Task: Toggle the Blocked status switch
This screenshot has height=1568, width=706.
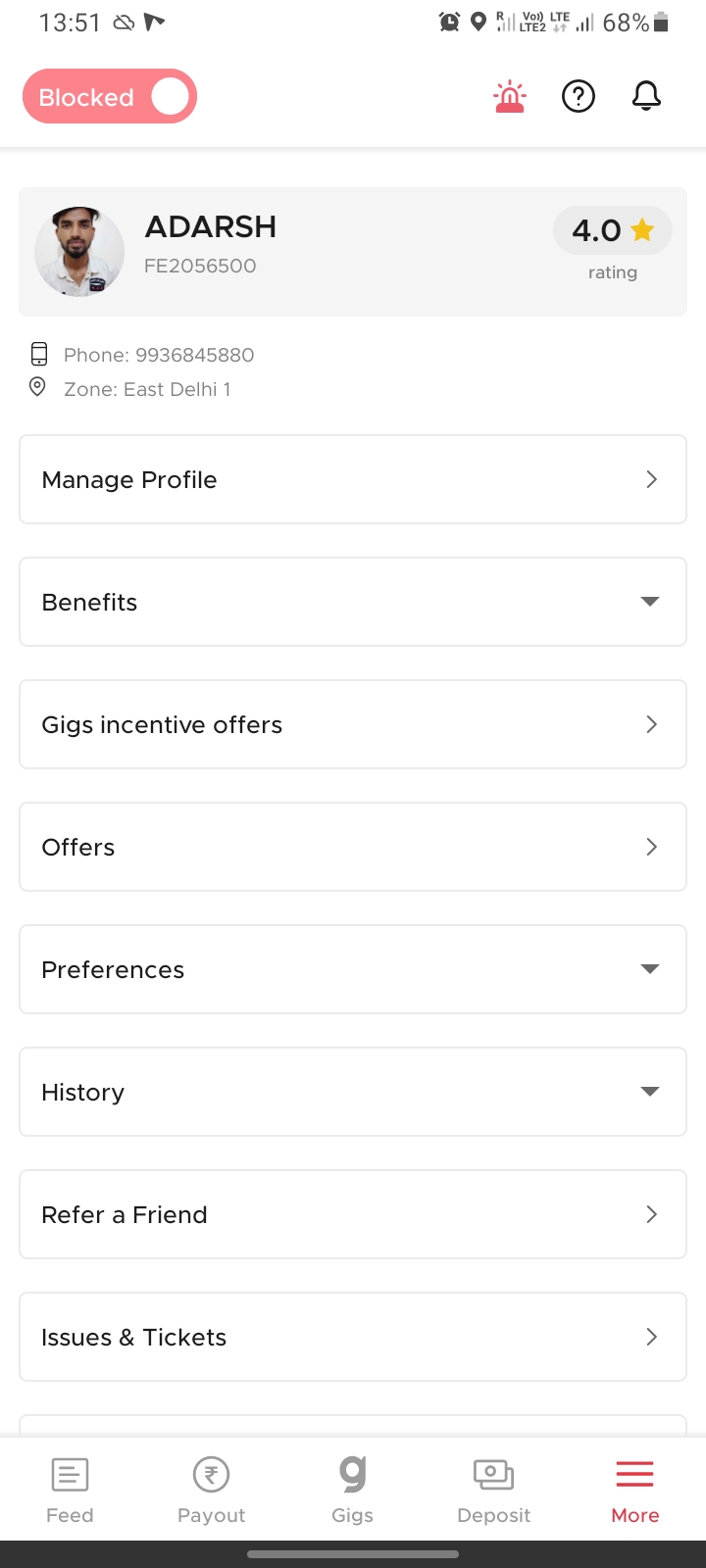Action: pyautogui.click(x=110, y=97)
